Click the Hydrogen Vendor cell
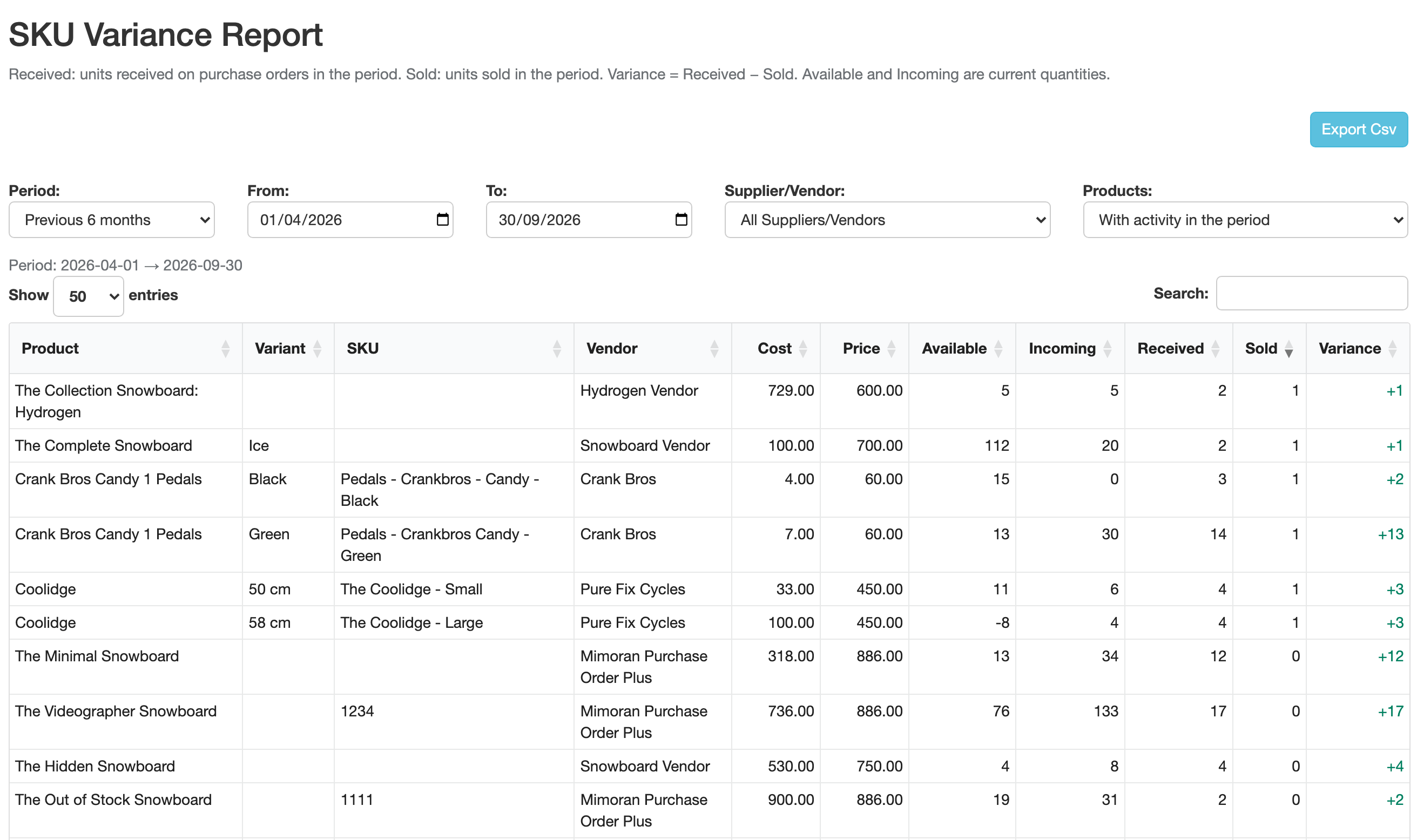The image size is (1417, 840). pyautogui.click(x=652, y=401)
